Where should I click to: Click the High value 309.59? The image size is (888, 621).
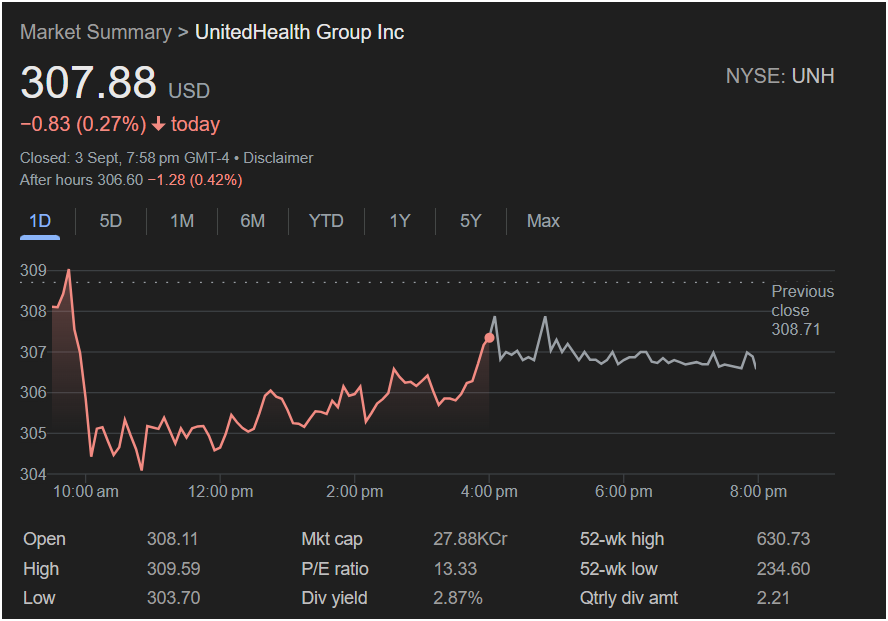click(173, 568)
